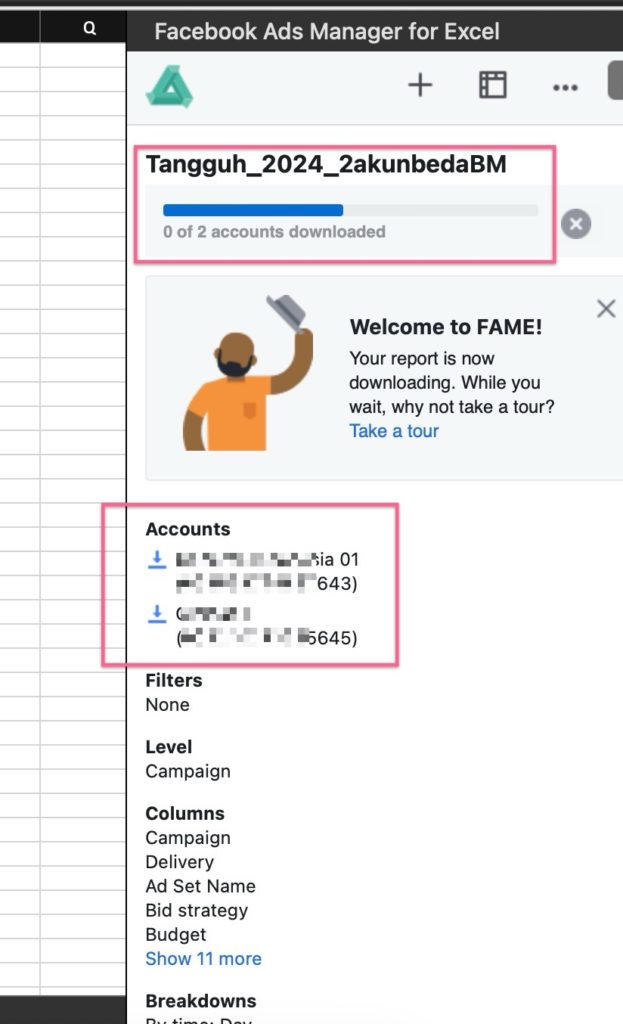Screen dimensions: 623x1024
Task: Click column Q header in spreadsheet
Action: tap(89, 28)
